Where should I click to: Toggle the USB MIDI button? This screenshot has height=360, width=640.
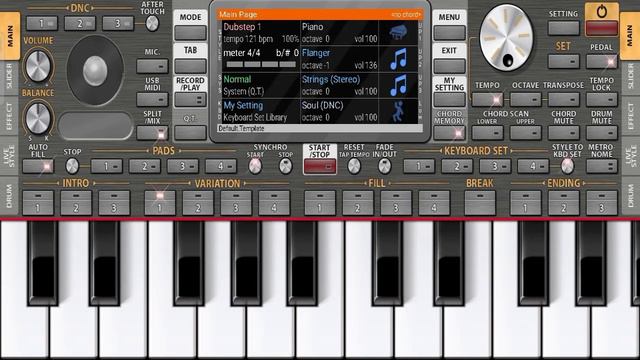[152, 100]
